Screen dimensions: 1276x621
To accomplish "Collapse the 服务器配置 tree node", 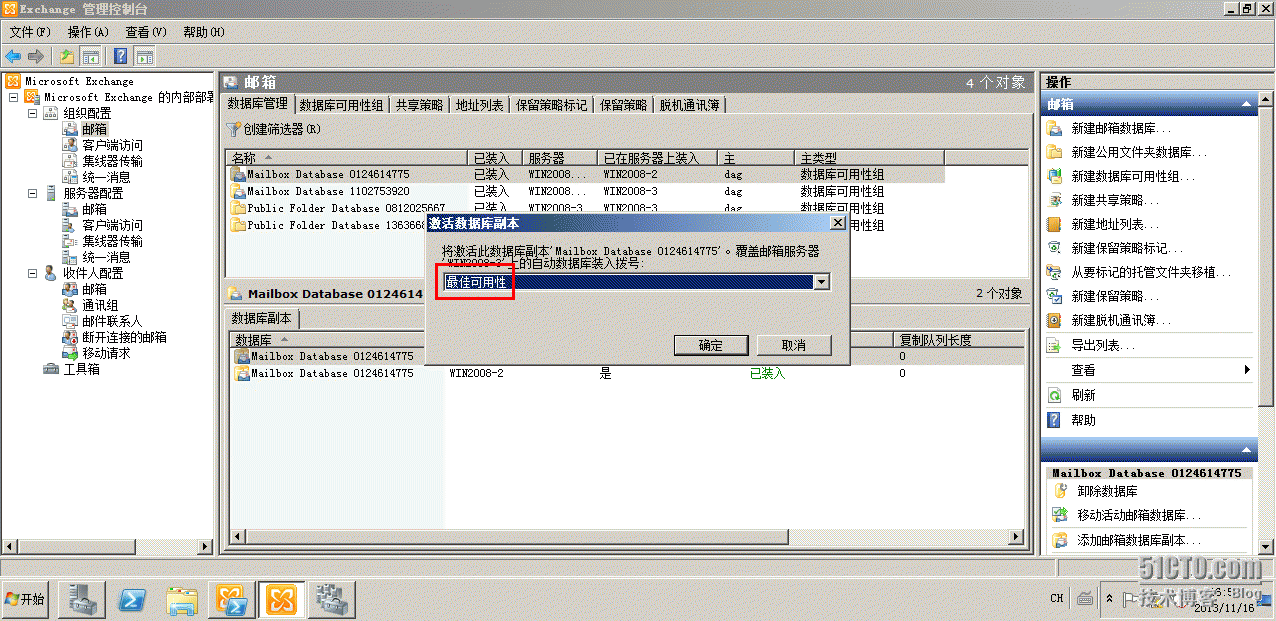I will (x=33, y=193).
